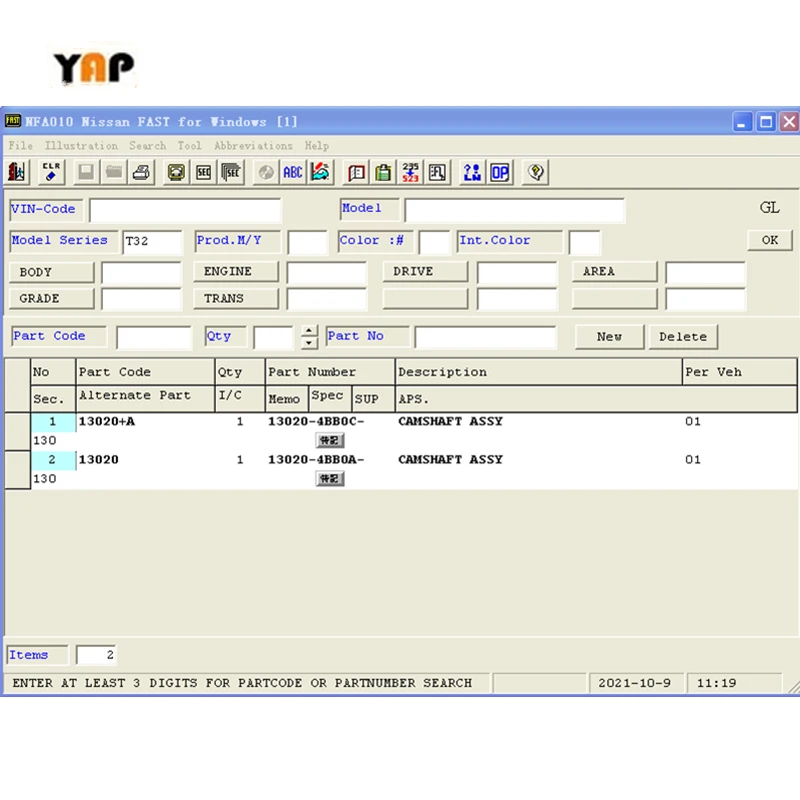The width and height of the screenshot is (800, 800).
Task: Click the VIN-Code input field
Action: (185, 210)
